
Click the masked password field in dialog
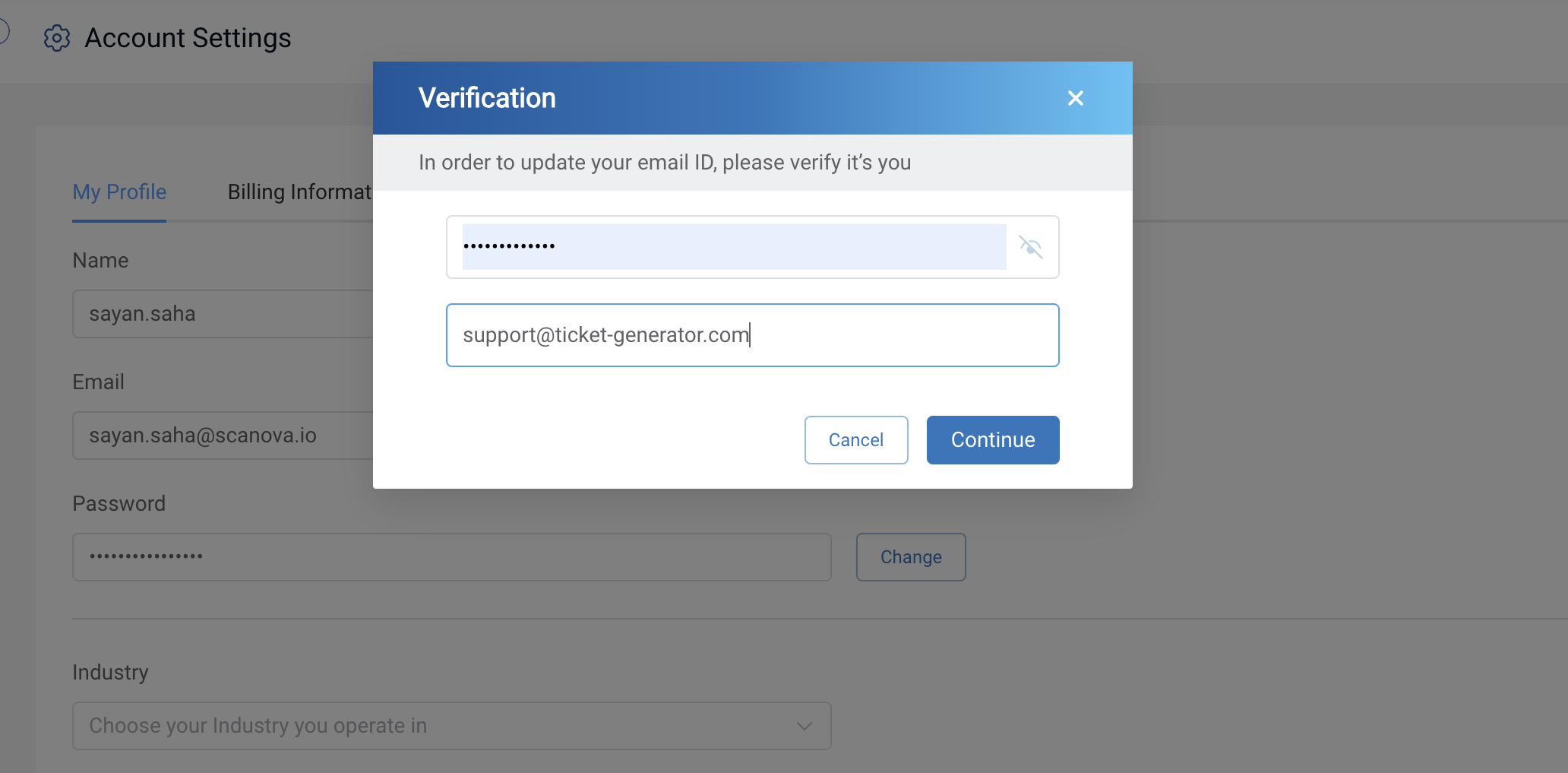734,247
